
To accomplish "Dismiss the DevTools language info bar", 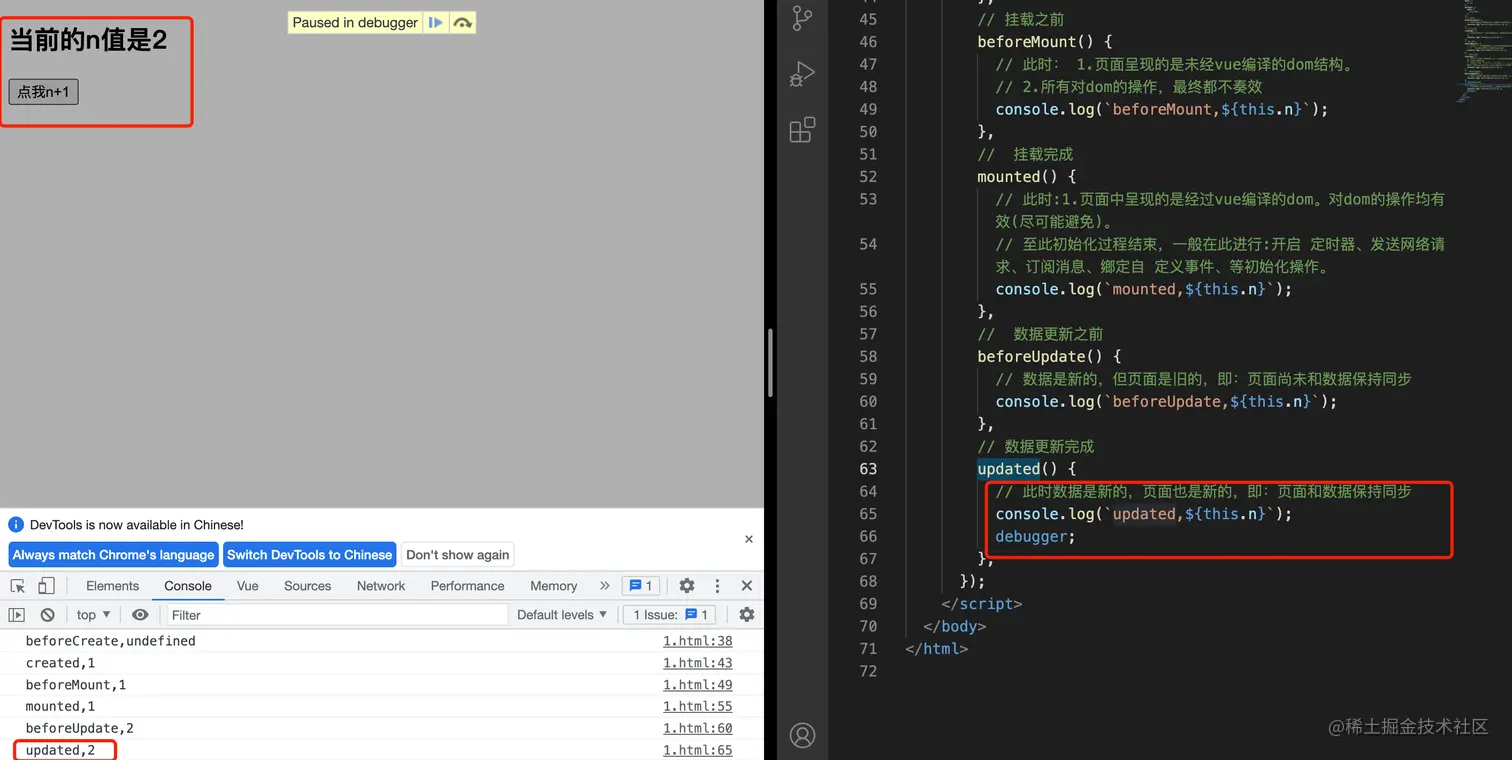I will click(x=749, y=539).
